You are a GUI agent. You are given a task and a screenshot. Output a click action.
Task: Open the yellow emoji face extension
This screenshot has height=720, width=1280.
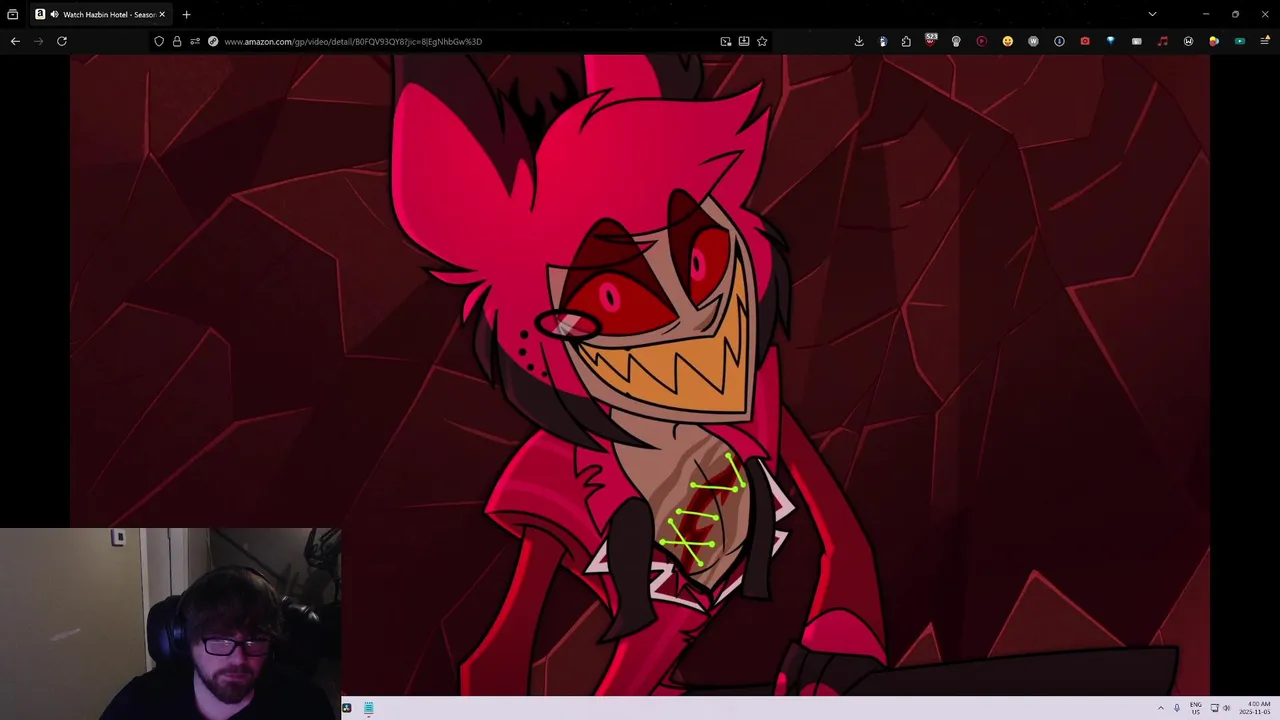tap(1007, 41)
